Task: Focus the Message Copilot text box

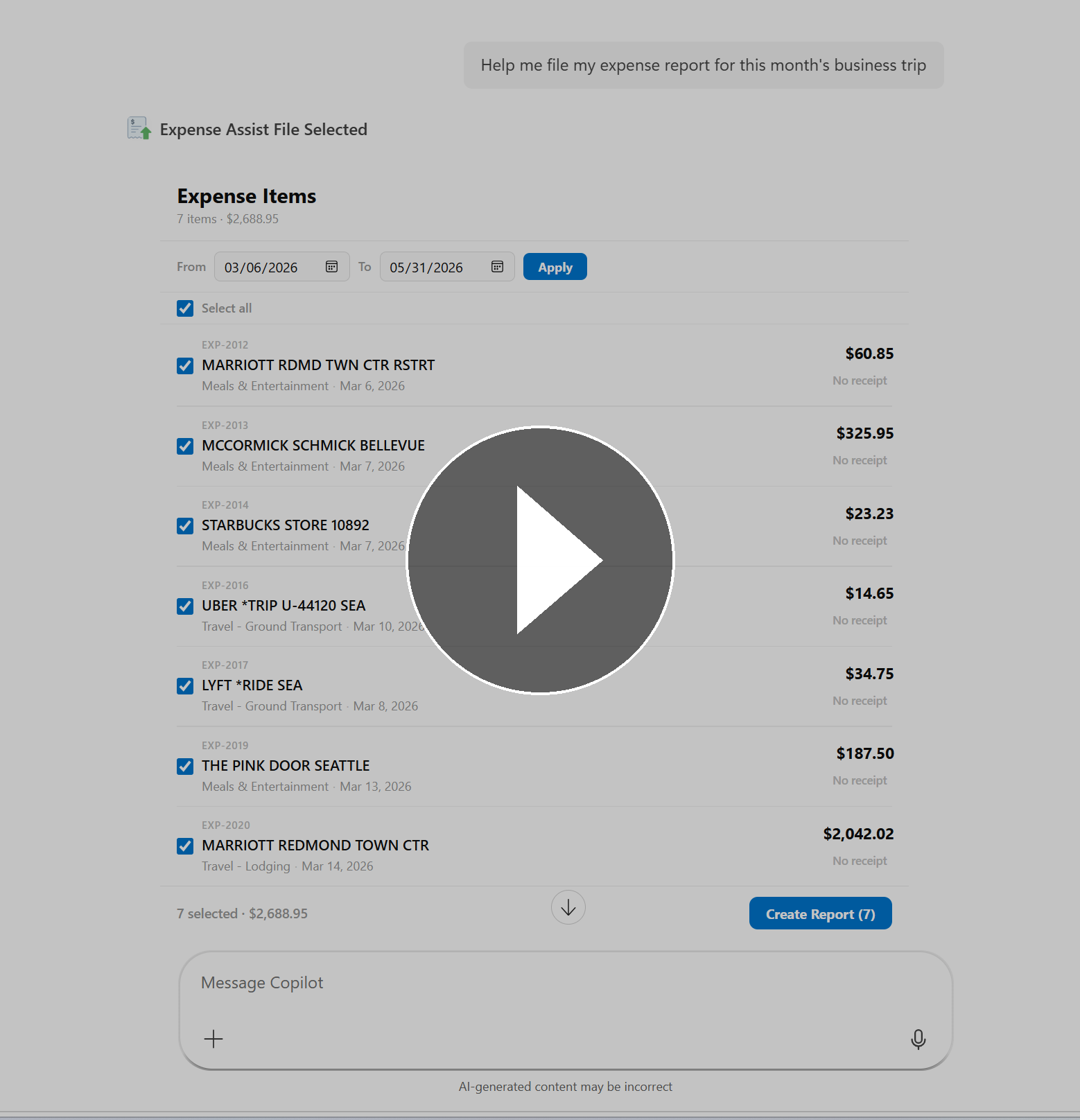Action: pyautogui.click(x=566, y=1010)
